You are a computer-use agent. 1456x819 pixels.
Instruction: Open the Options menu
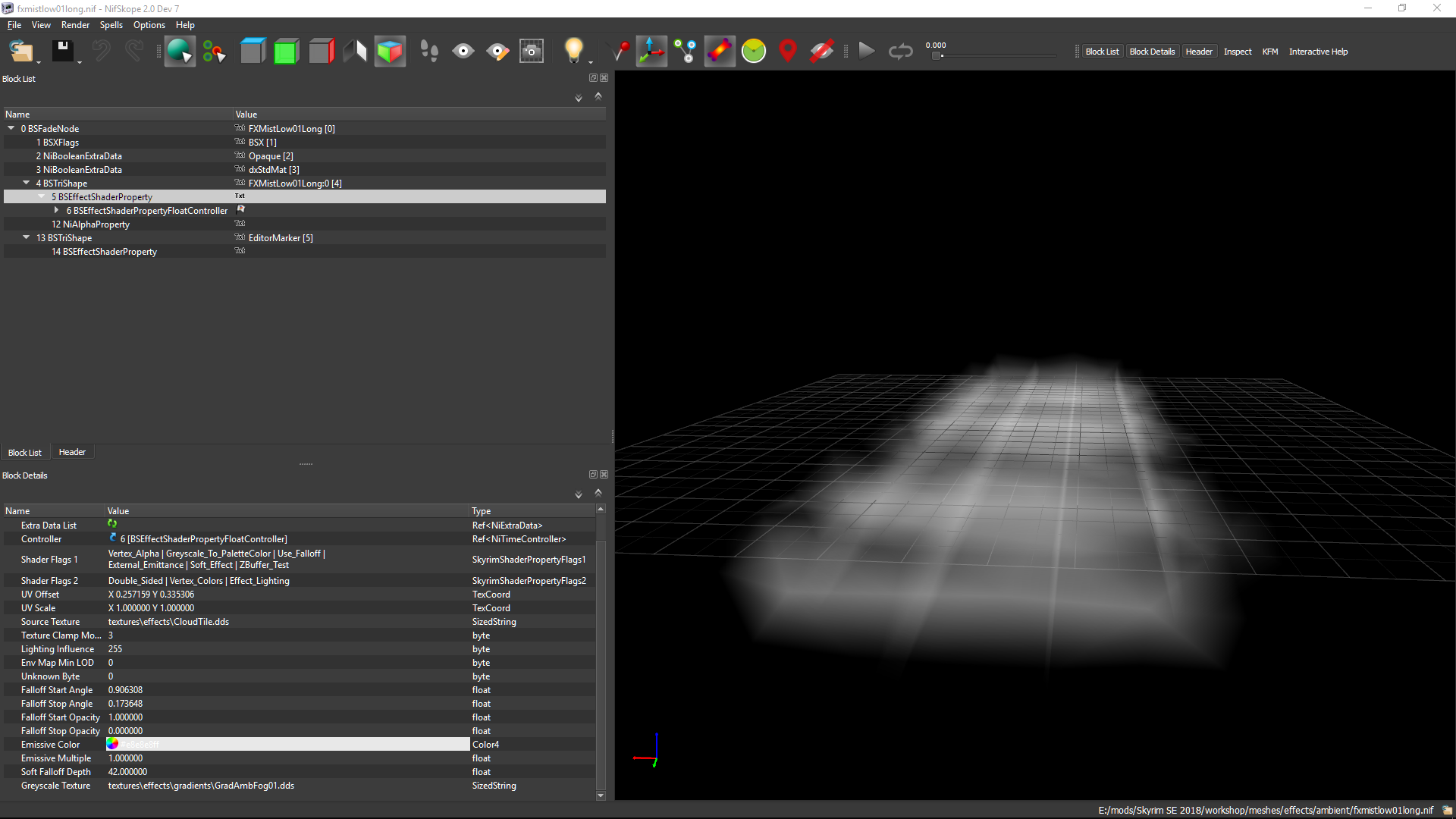pos(149,25)
